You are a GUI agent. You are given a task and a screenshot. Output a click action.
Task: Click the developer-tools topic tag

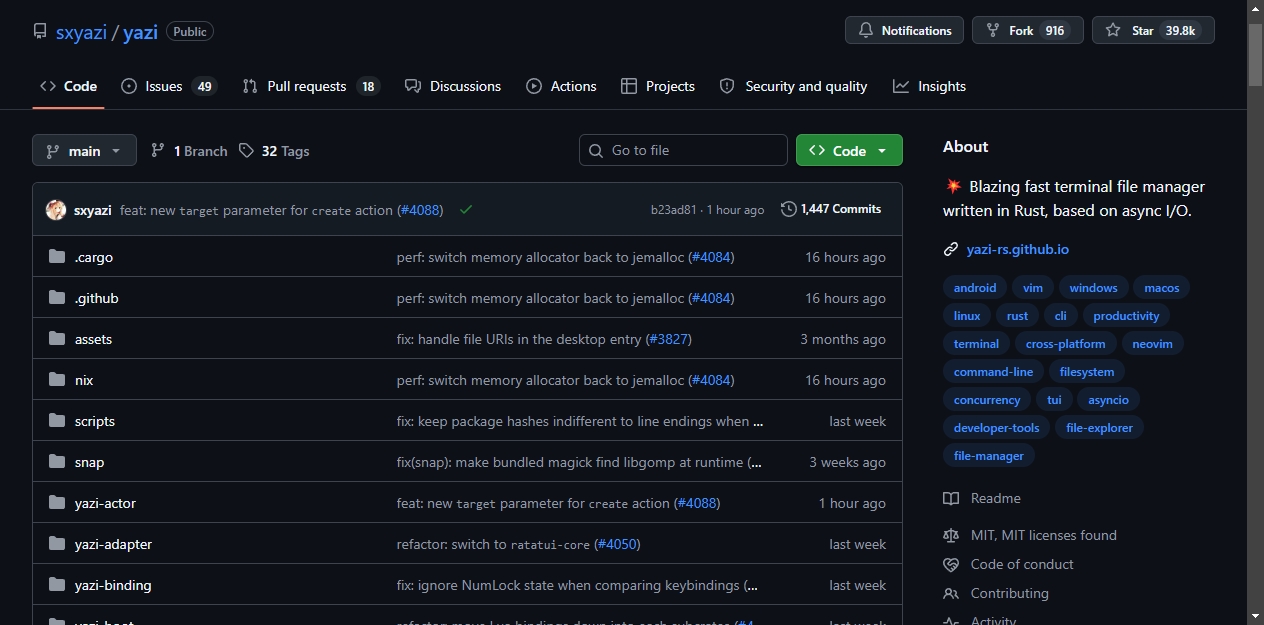[997, 428]
